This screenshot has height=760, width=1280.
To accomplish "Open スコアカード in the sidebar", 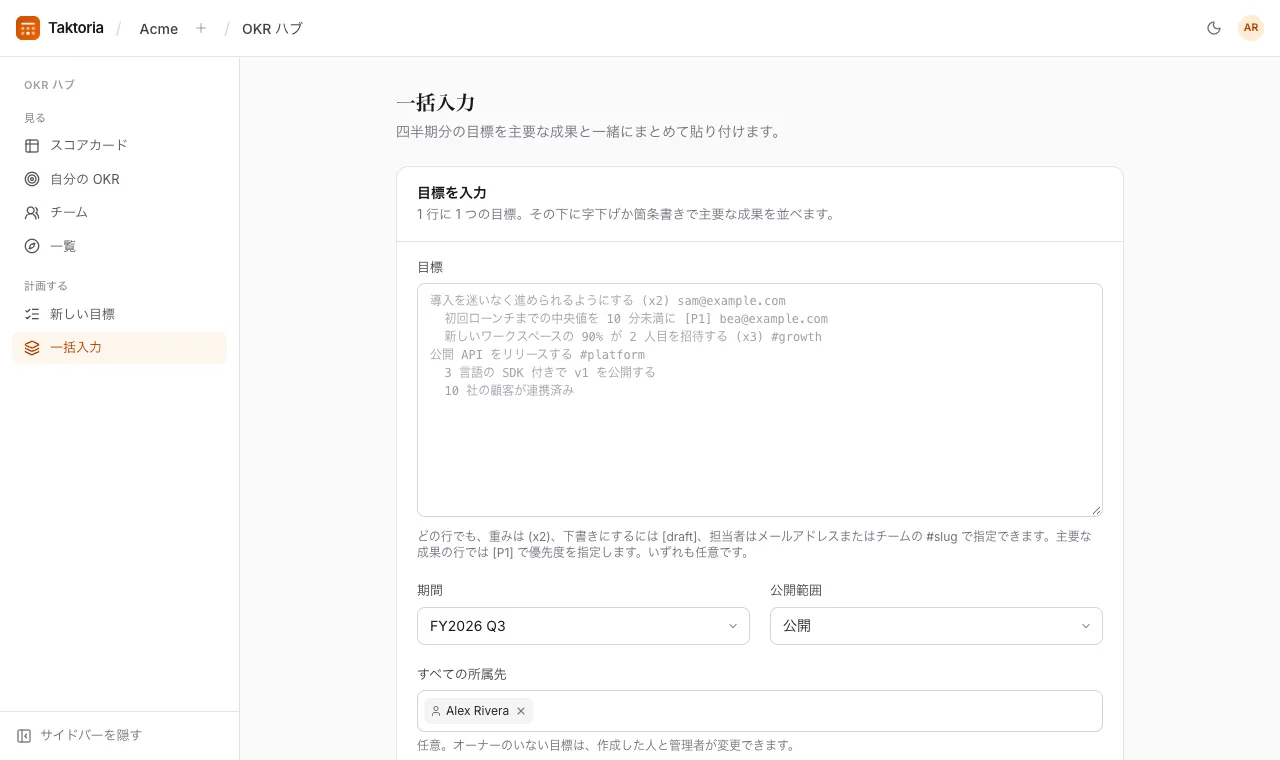I will point(119,145).
